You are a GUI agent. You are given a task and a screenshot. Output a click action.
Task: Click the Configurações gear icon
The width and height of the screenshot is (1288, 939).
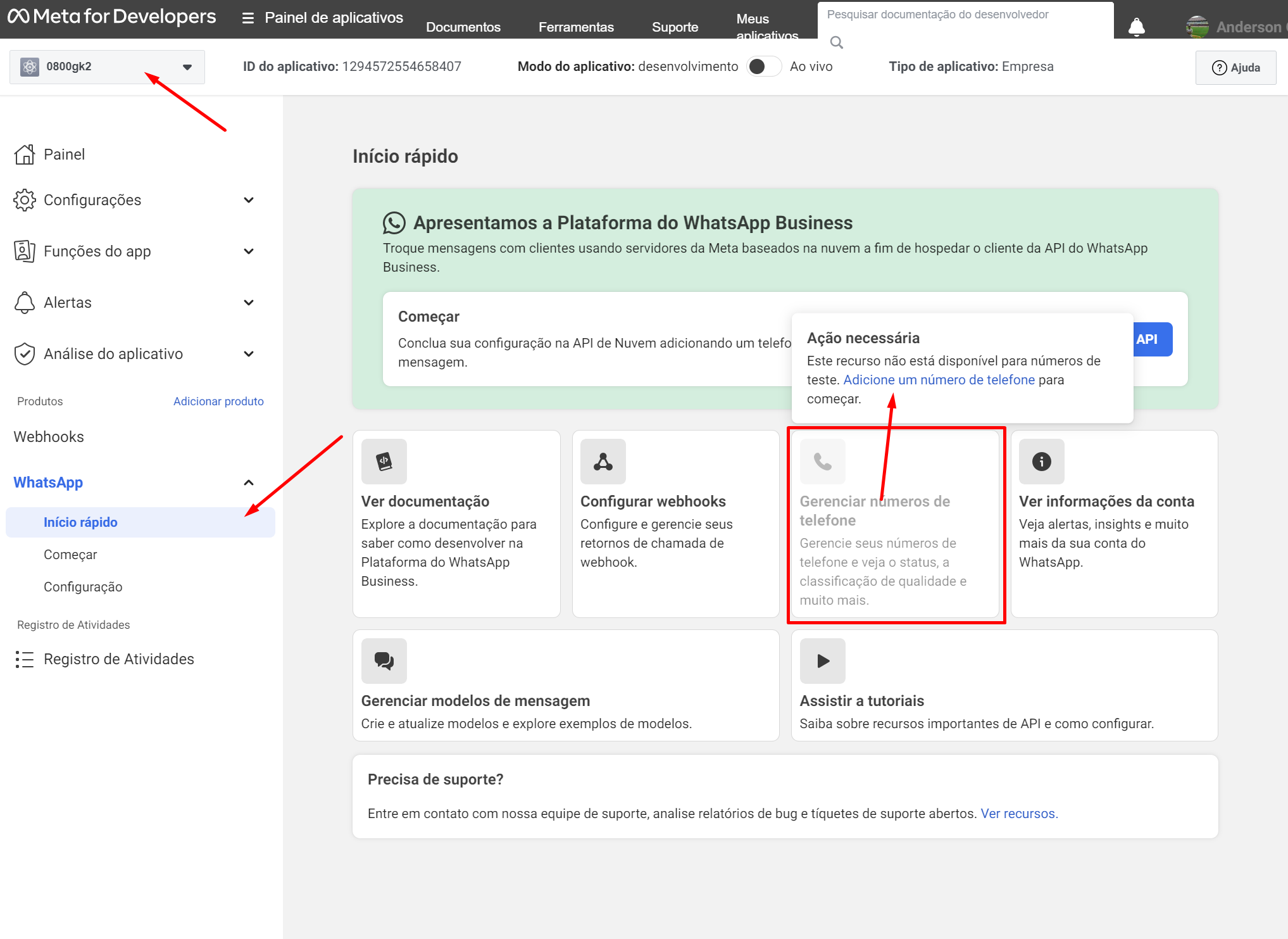pos(25,200)
